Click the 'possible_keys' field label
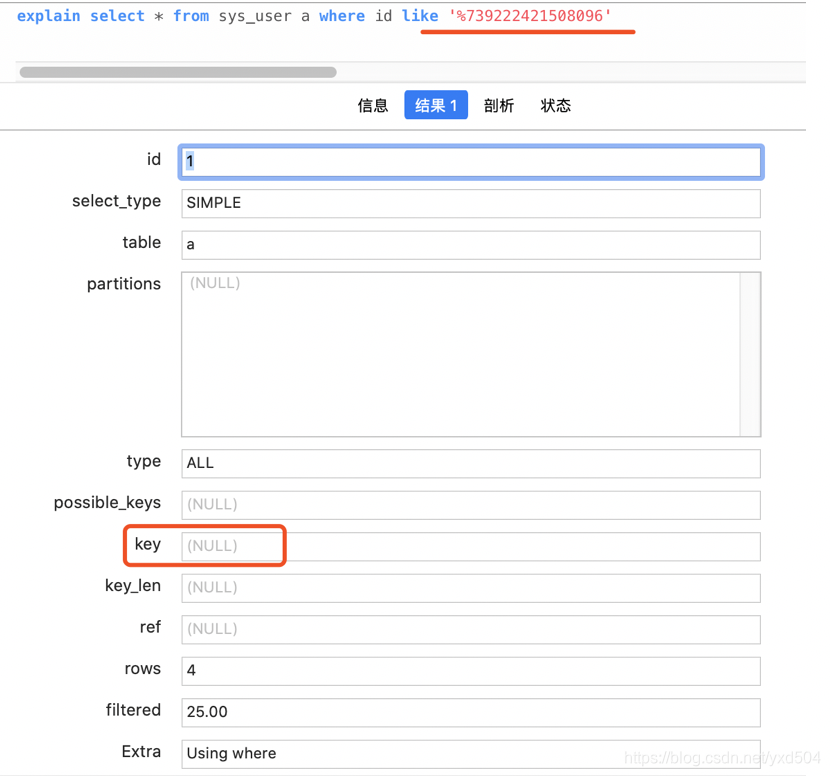 coord(107,502)
